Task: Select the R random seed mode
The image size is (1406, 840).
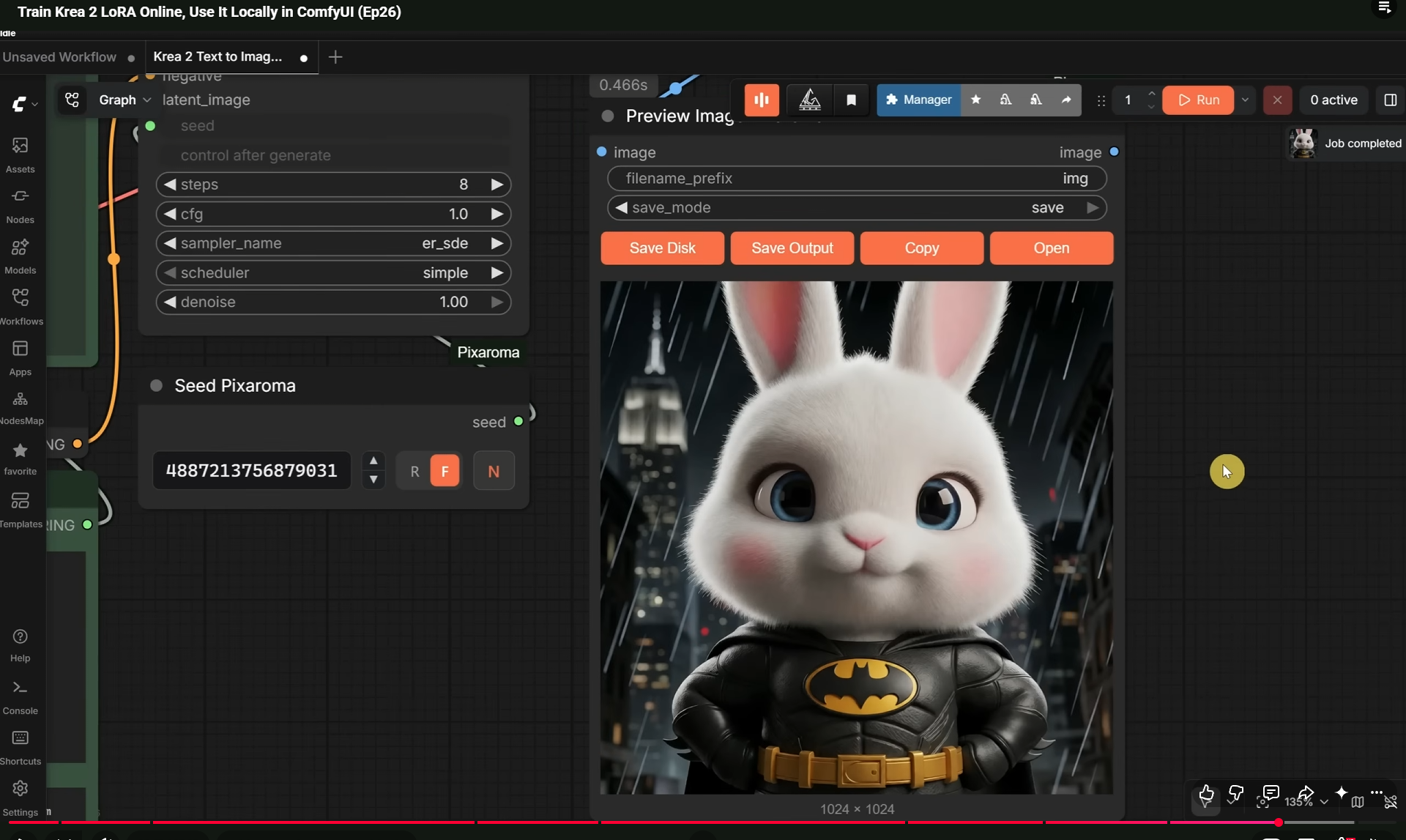Action: point(414,471)
